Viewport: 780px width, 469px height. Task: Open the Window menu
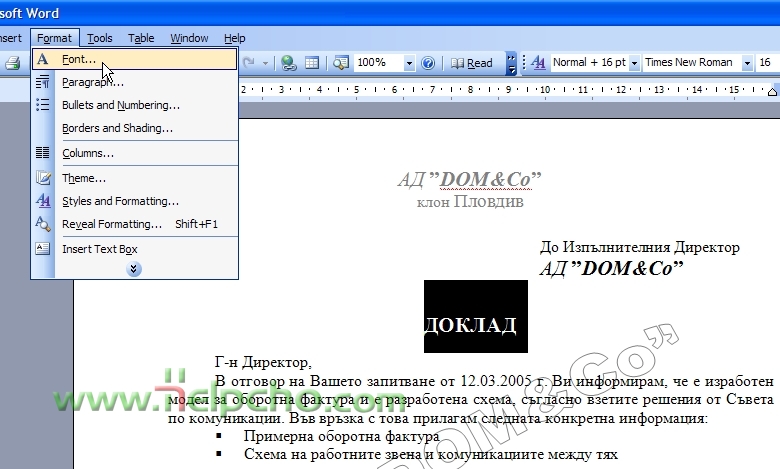pyautogui.click(x=189, y=38)
